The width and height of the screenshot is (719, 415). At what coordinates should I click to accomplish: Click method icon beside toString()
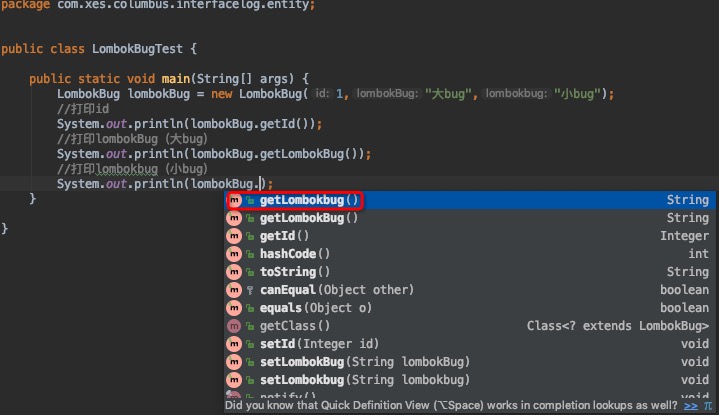pyautogui.click(x=234, y=271)
